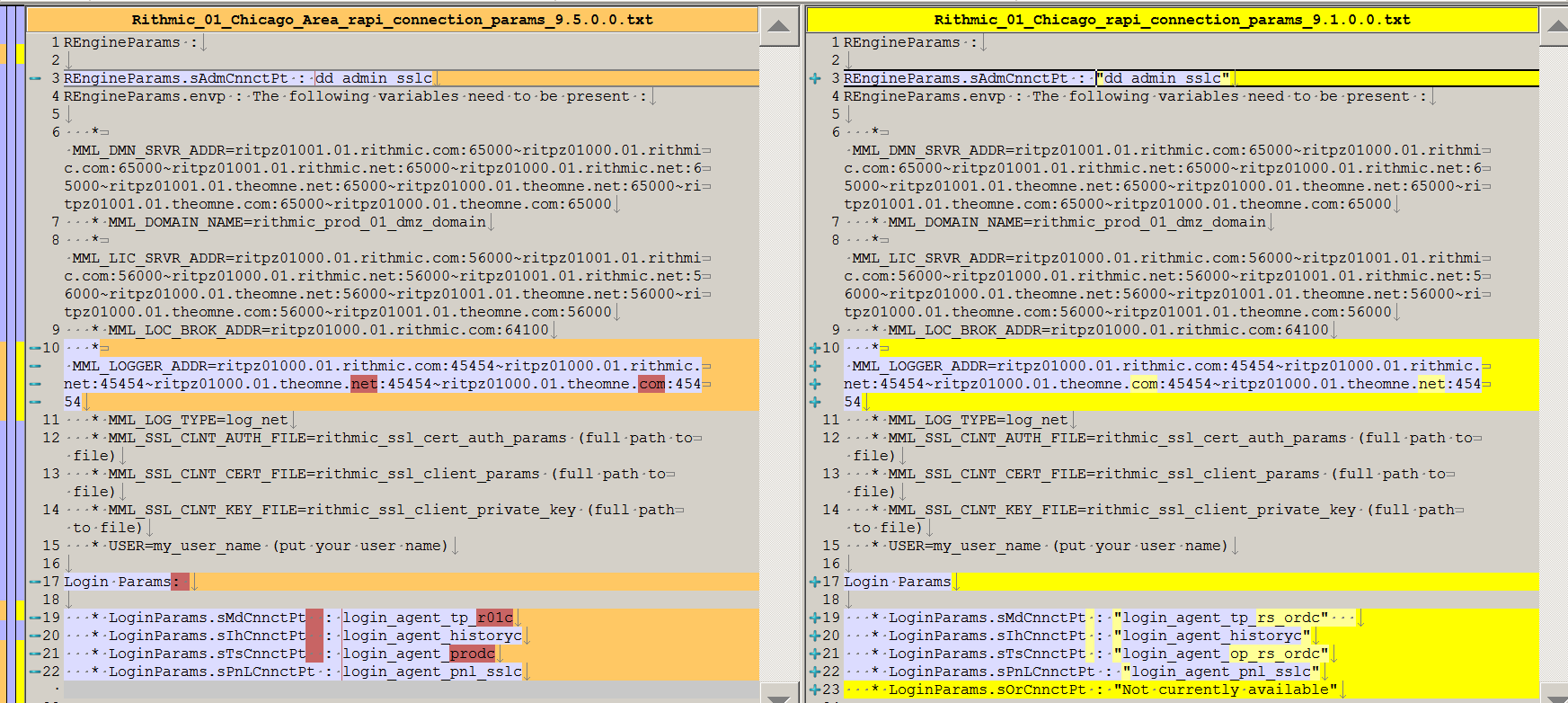The image size is (1568, 703).
Task: Click the plus marker on right pane line 21
Action: click(815, 654)
